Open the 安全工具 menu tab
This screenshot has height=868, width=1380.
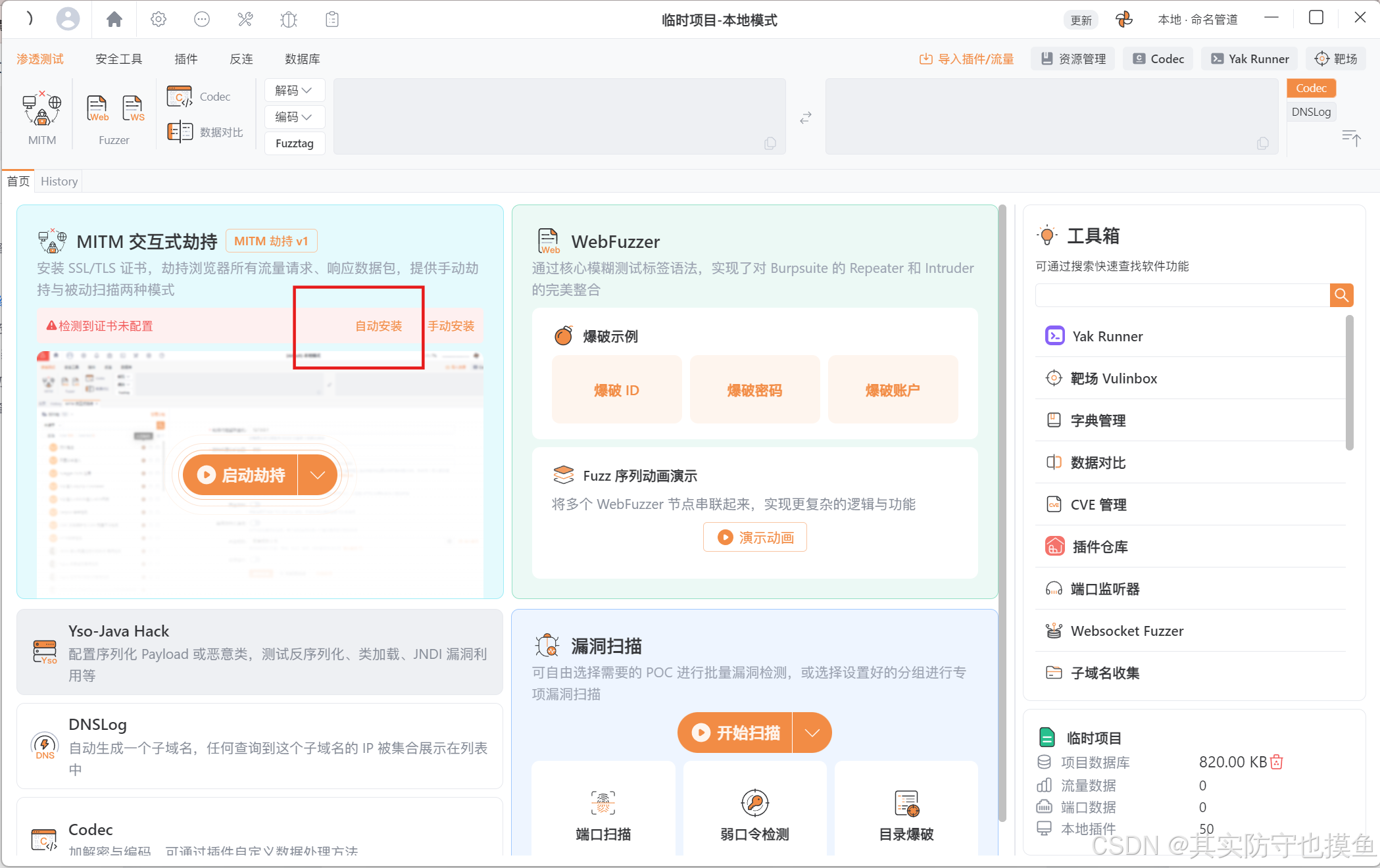[x=119, y=59]
